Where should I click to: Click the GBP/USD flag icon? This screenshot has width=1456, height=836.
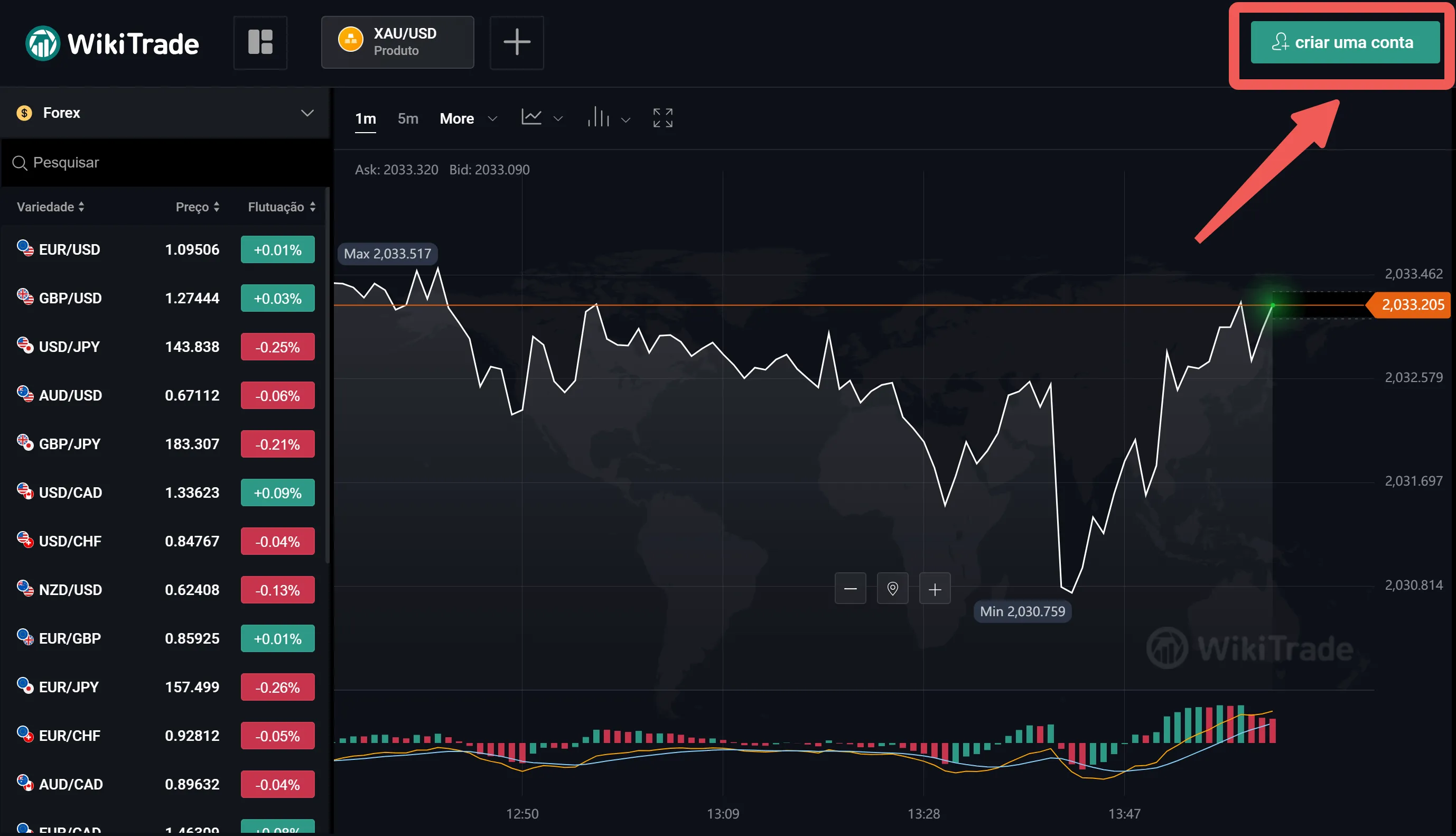[25, 297]
